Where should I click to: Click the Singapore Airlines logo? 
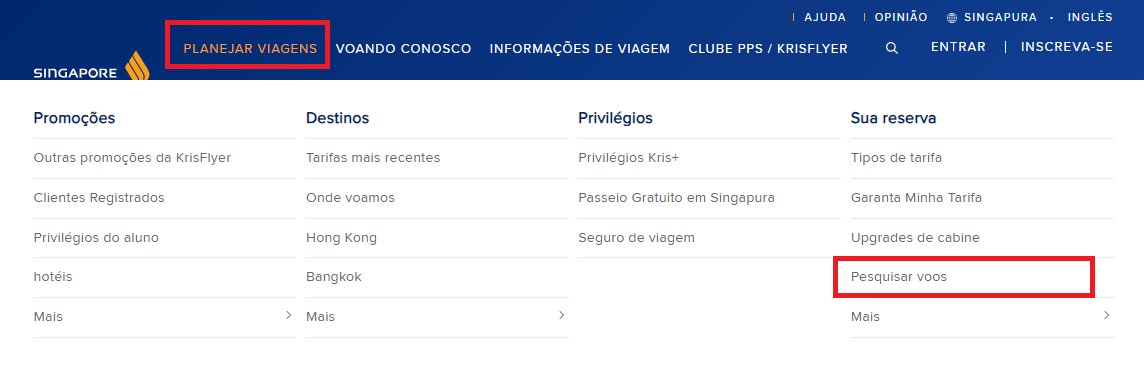coord(91,66)
